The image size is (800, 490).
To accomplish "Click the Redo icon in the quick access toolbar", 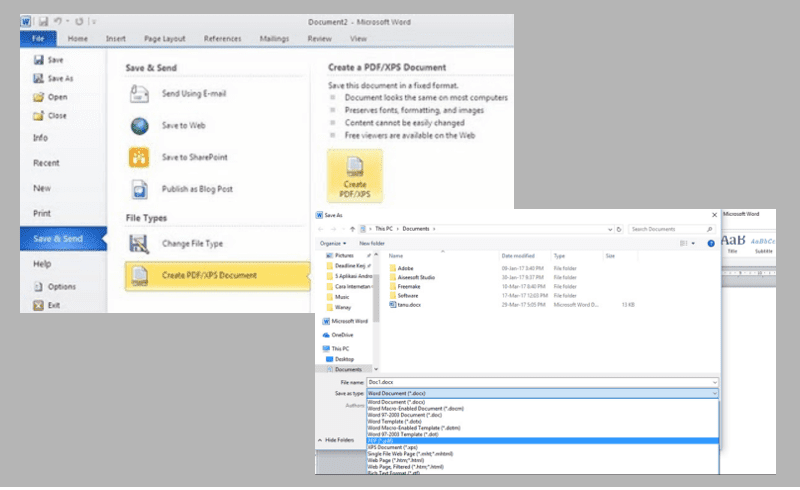I will coord(79,21).
